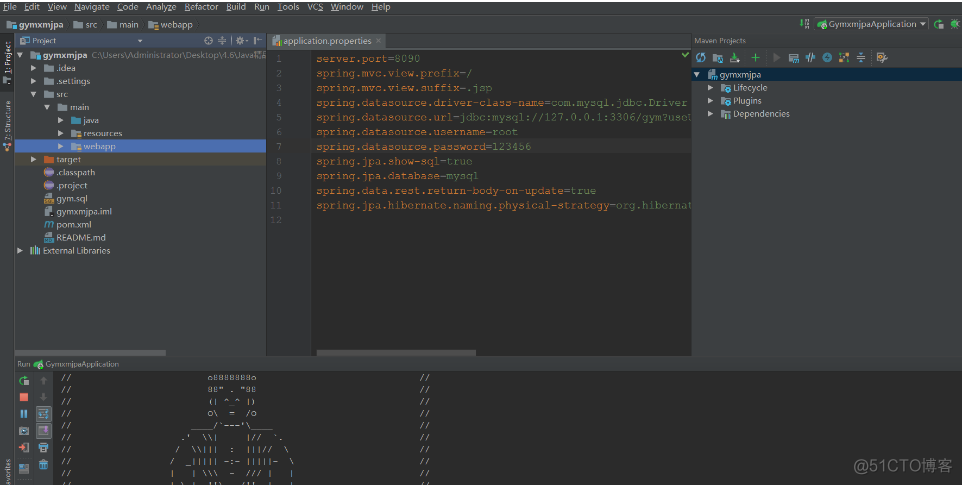The width and height of the screenshot is (963, 485).
Task: Click Dump Threads camera icon
Action: 24,431
